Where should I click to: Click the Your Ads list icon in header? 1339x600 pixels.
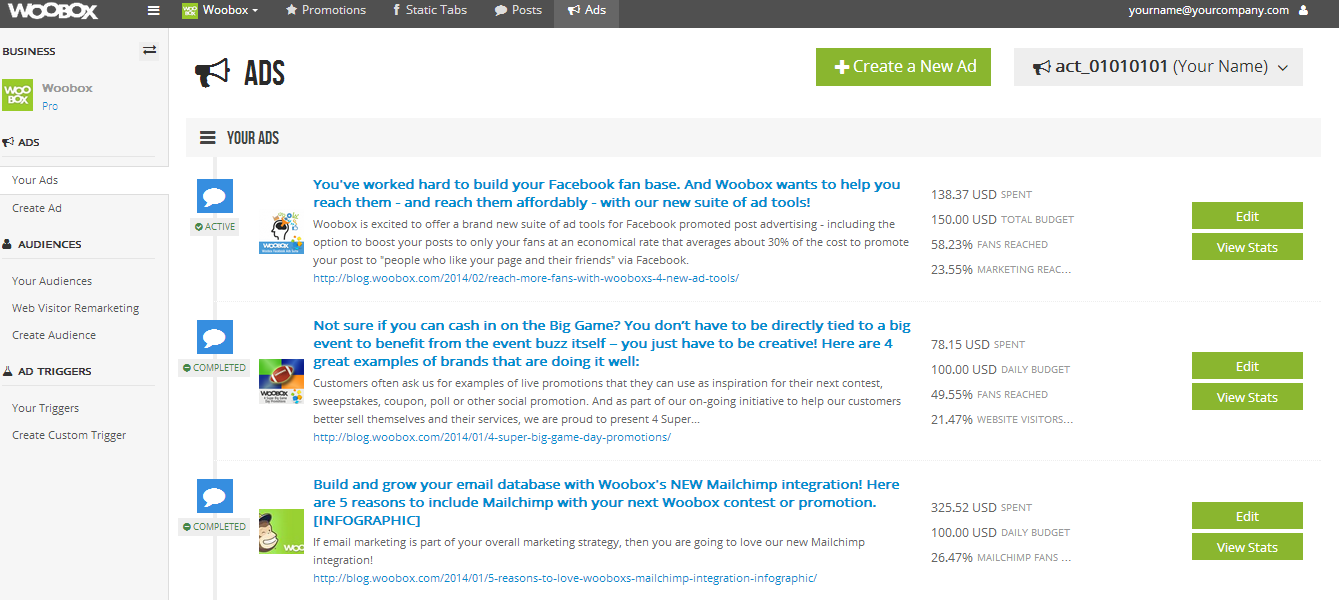point(208,138)
